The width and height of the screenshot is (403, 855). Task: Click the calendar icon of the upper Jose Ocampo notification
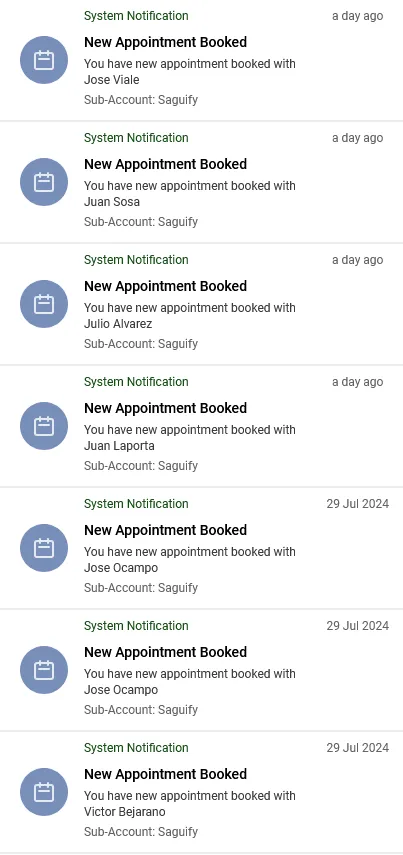(x=44, y=548)
